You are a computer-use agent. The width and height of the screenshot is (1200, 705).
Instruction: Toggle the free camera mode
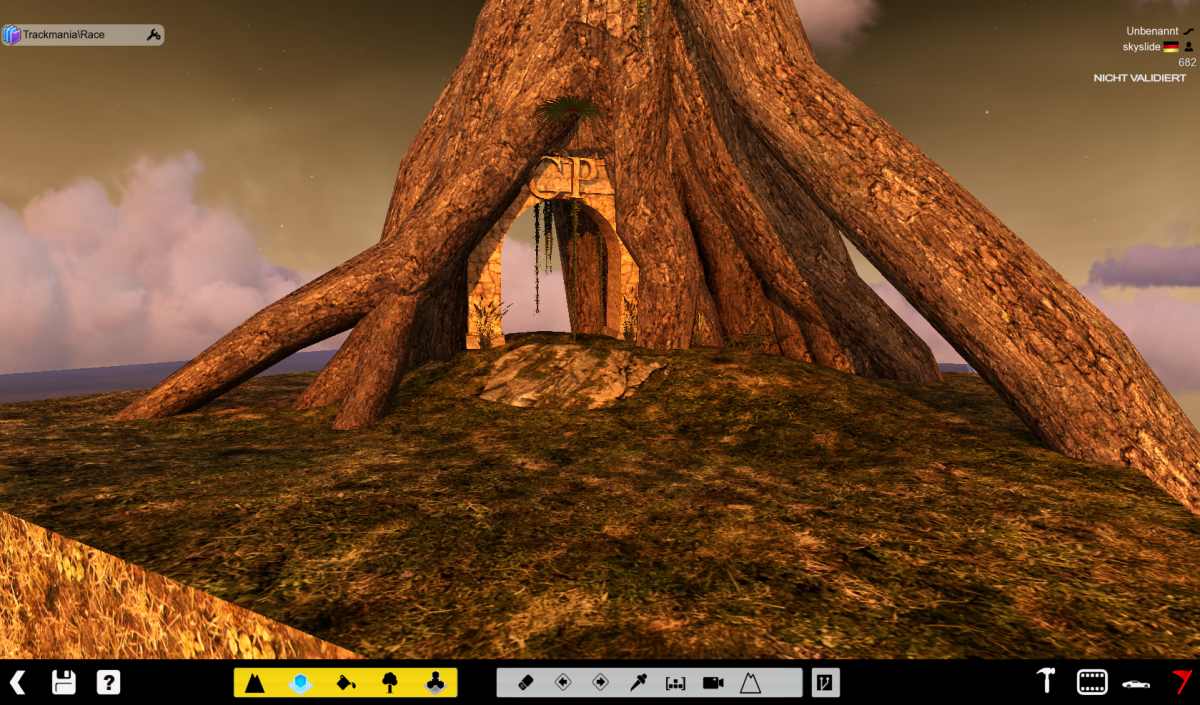(712, 683)
